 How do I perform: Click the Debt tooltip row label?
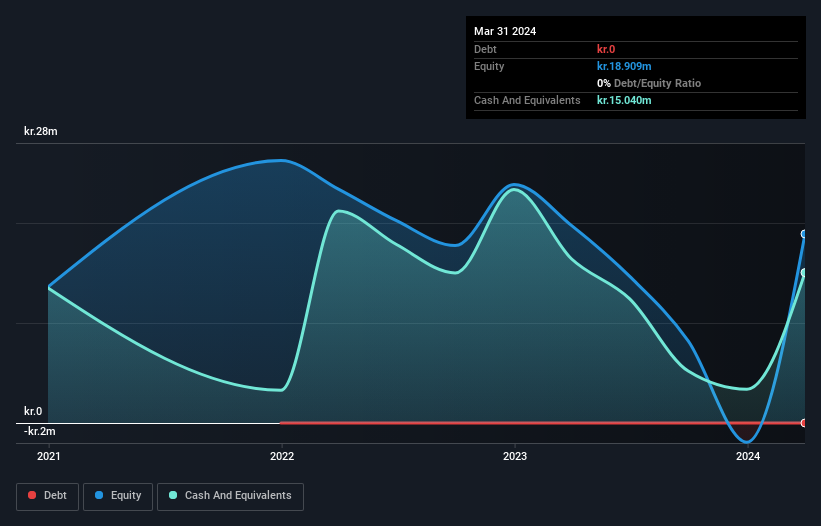(485, 49)
